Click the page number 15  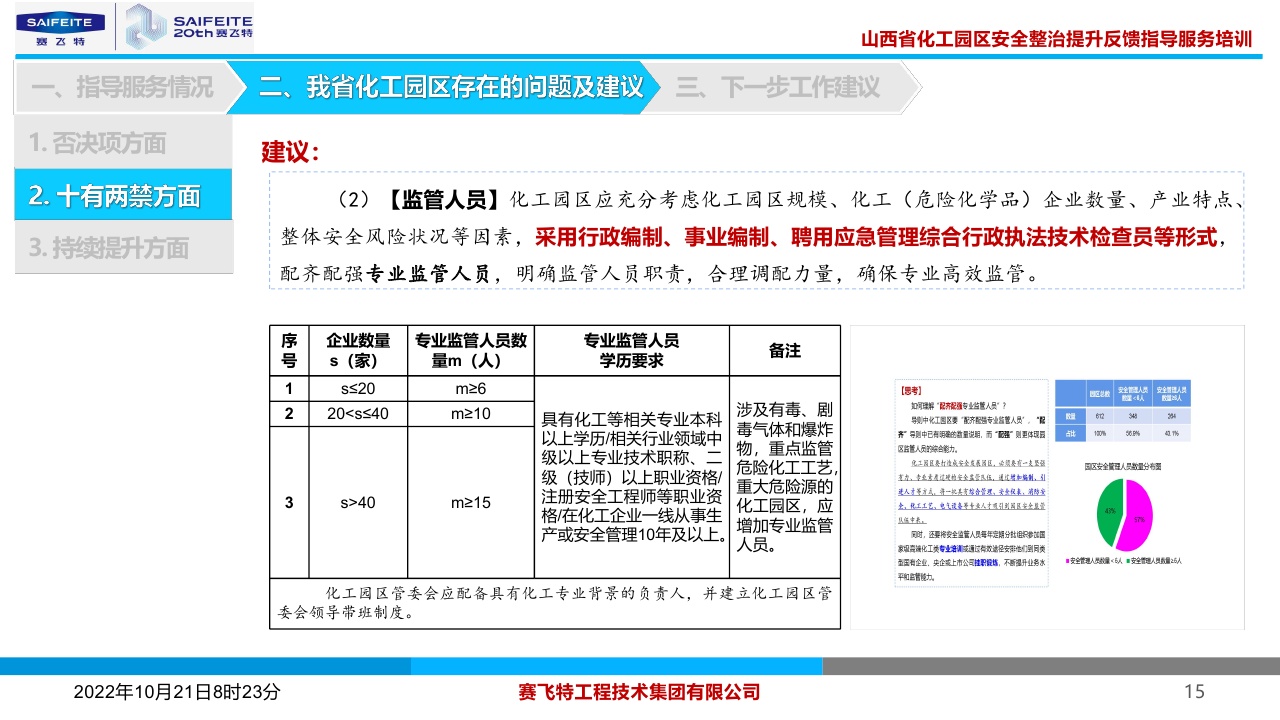(x=1193, y=691)
